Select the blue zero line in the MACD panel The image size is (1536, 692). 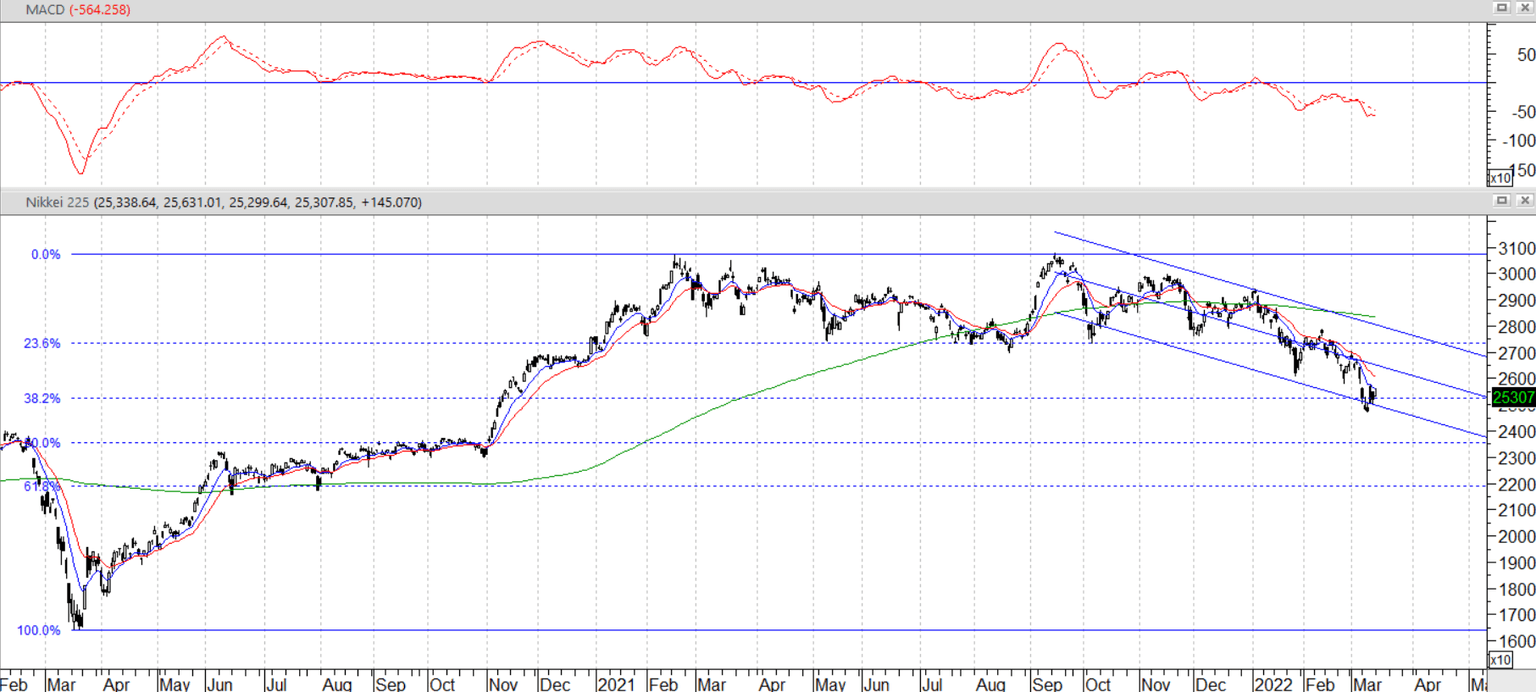400,83
